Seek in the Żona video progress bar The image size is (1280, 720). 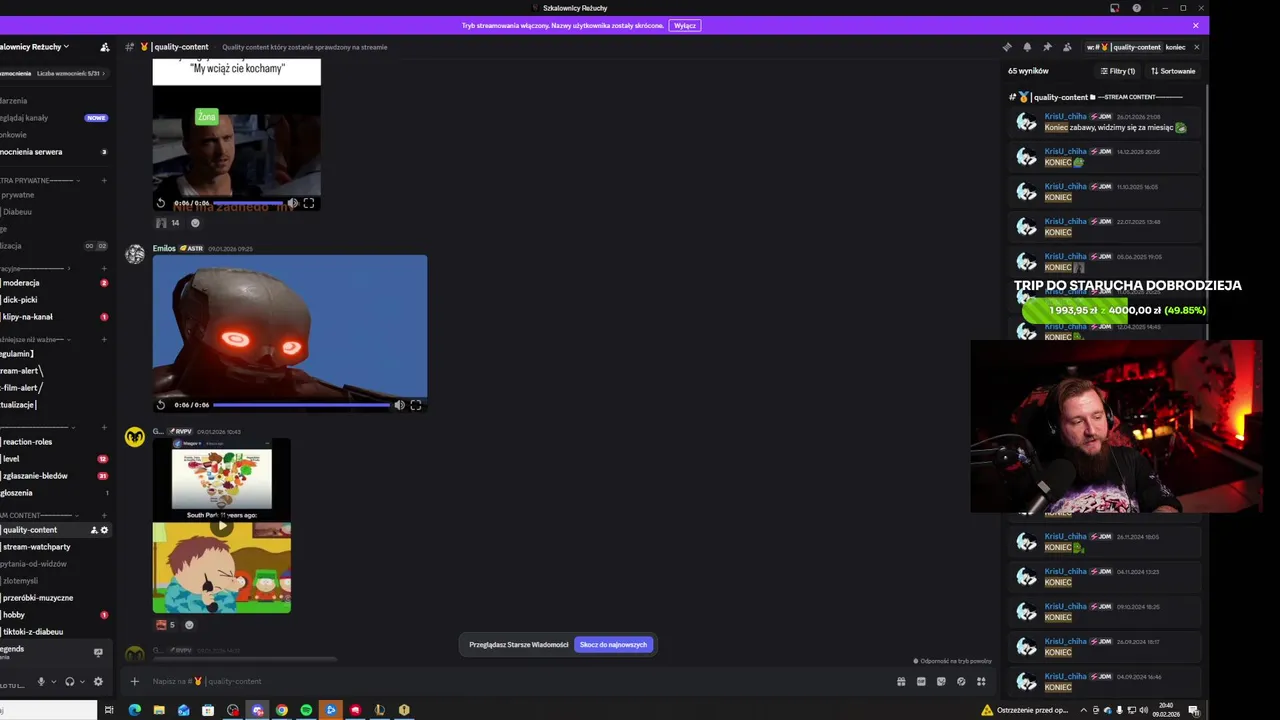248,203
